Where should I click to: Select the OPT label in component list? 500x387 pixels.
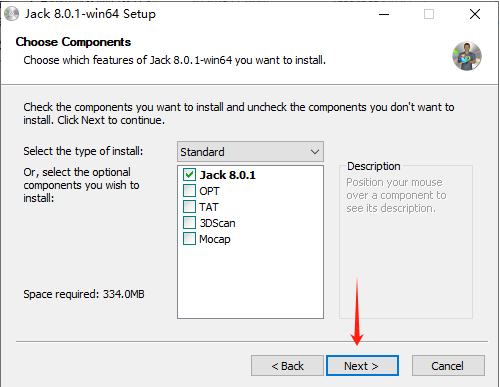coord(209,191)
